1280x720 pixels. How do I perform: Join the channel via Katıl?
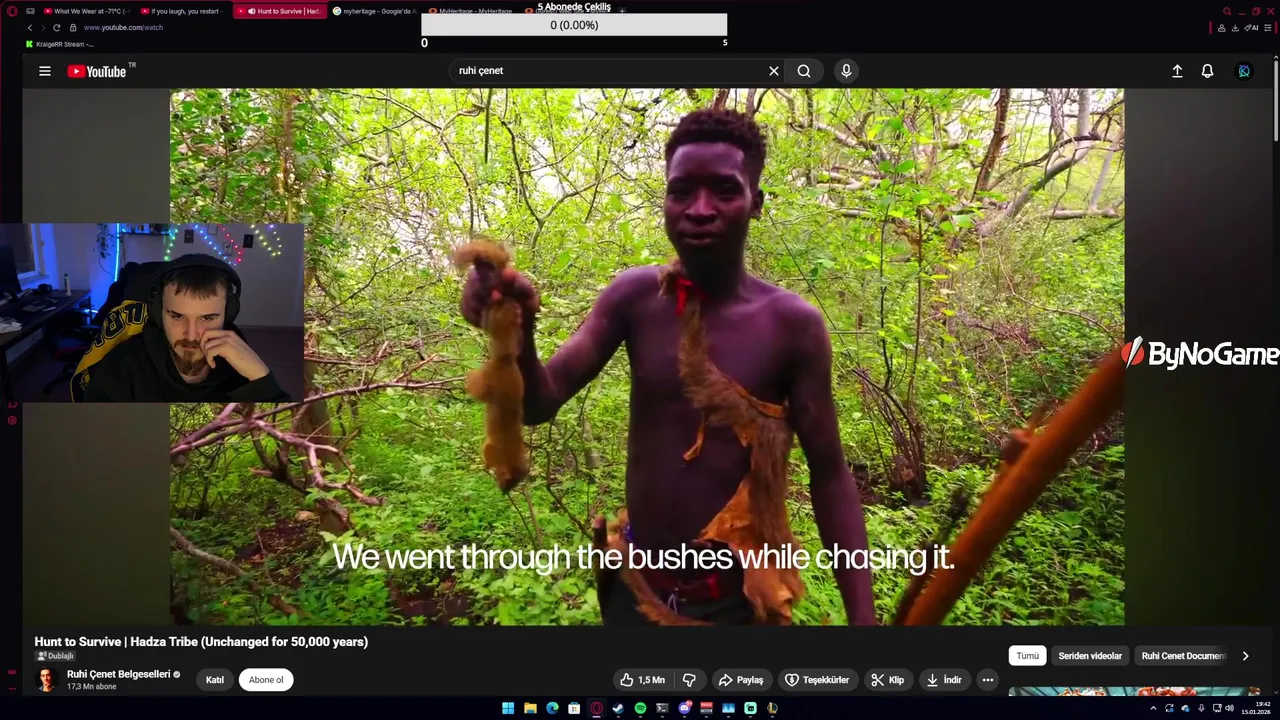pos(215,680)
